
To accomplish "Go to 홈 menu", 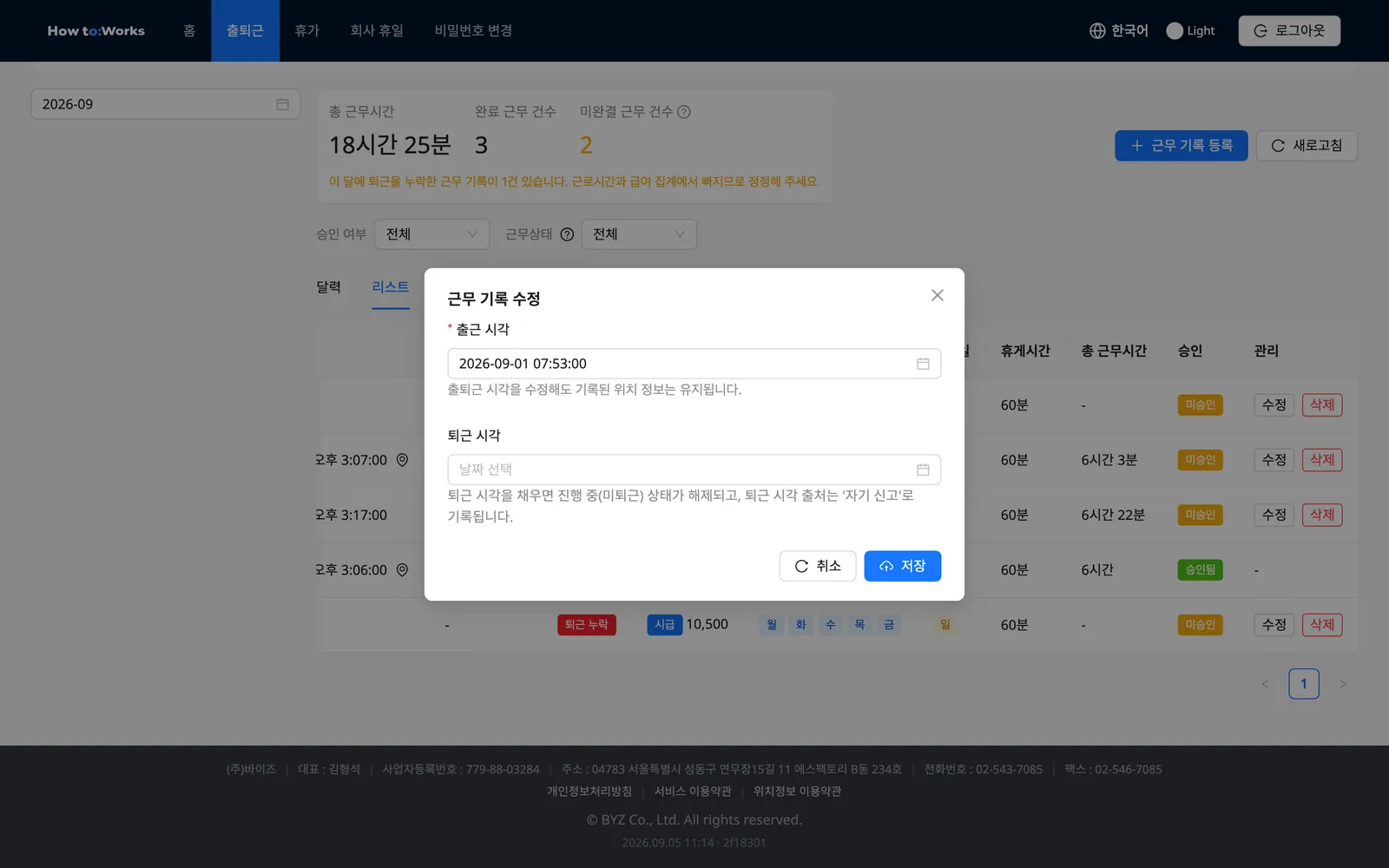I will pyautogui.click(x=189, y=30).
